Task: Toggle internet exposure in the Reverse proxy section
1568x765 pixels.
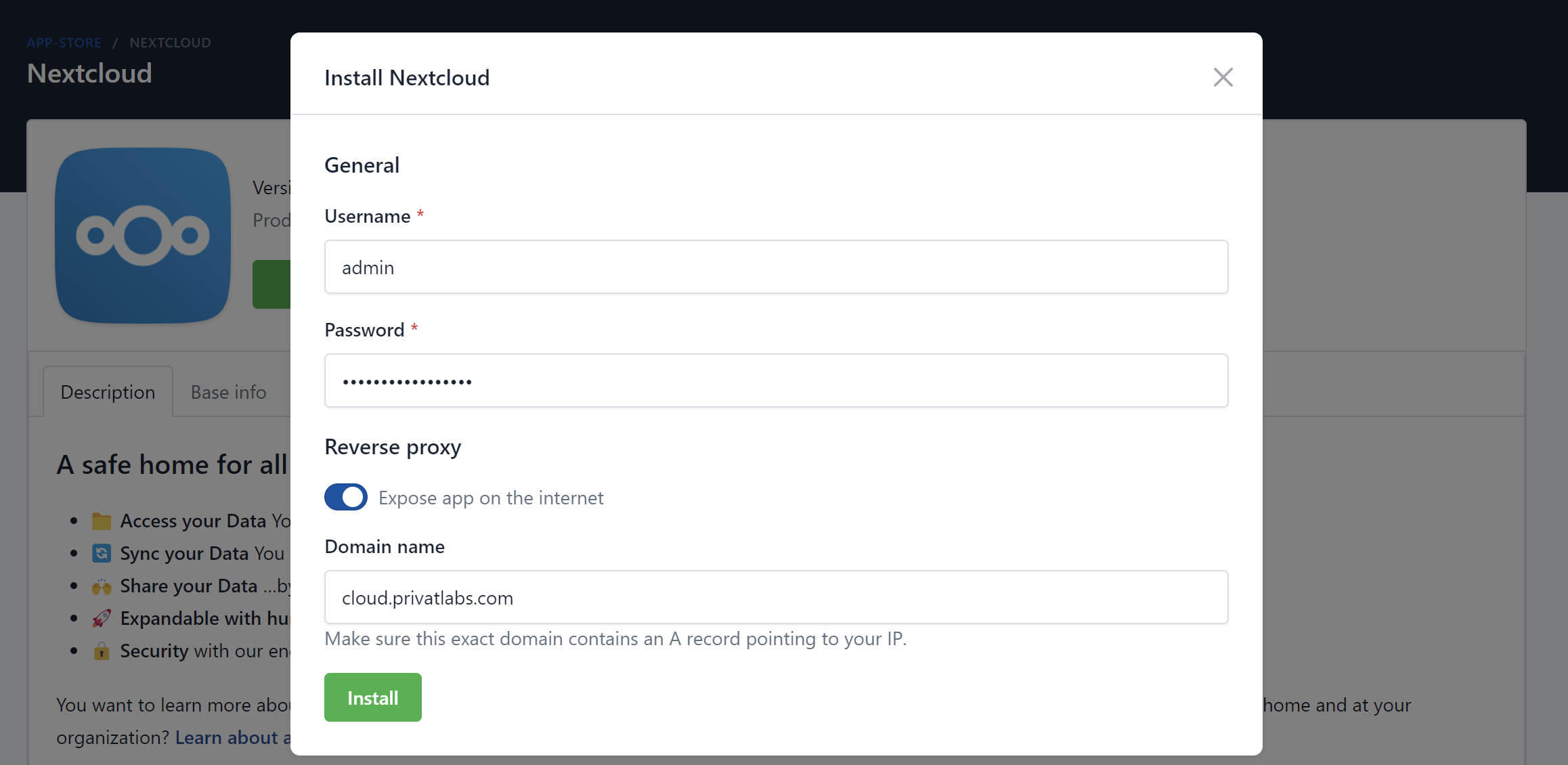Action: point(346,497)
